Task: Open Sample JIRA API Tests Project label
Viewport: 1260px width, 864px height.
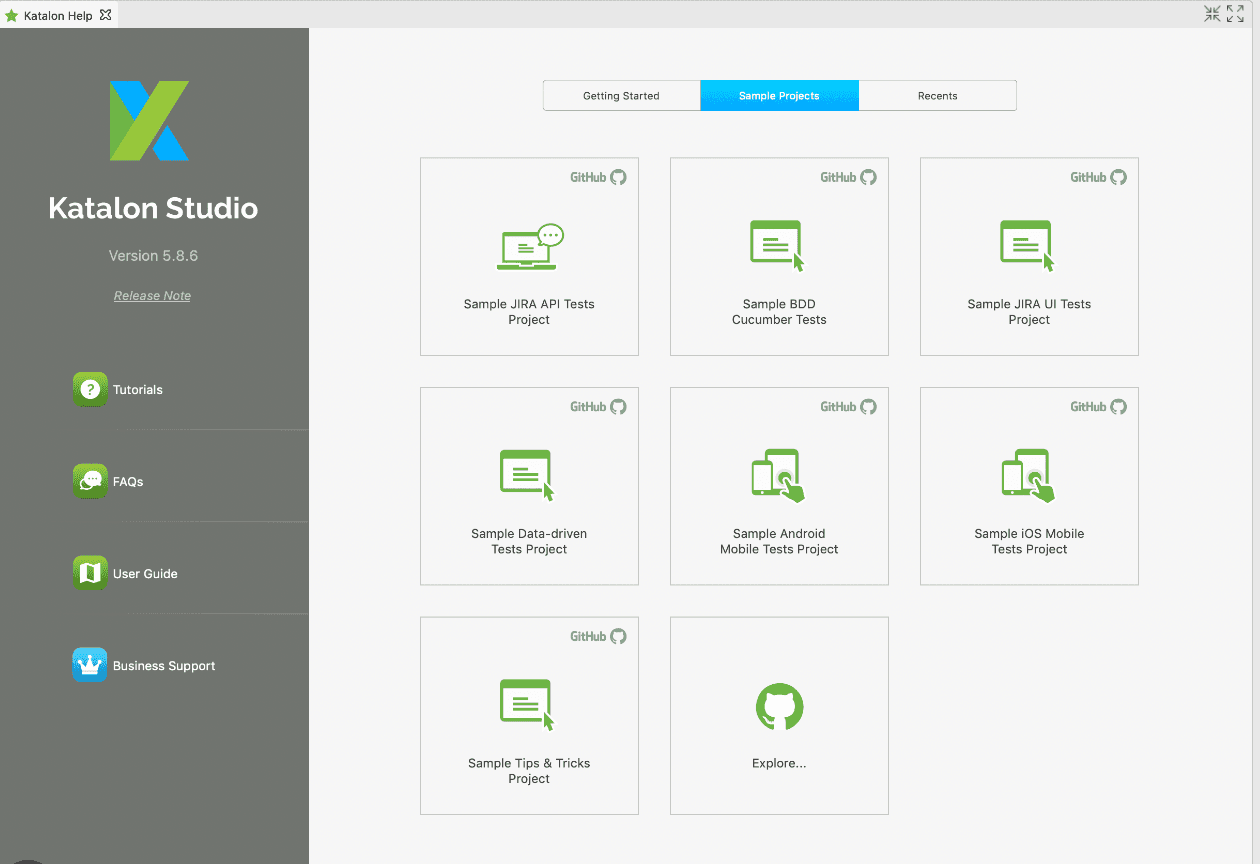Action: coord(529,312)
